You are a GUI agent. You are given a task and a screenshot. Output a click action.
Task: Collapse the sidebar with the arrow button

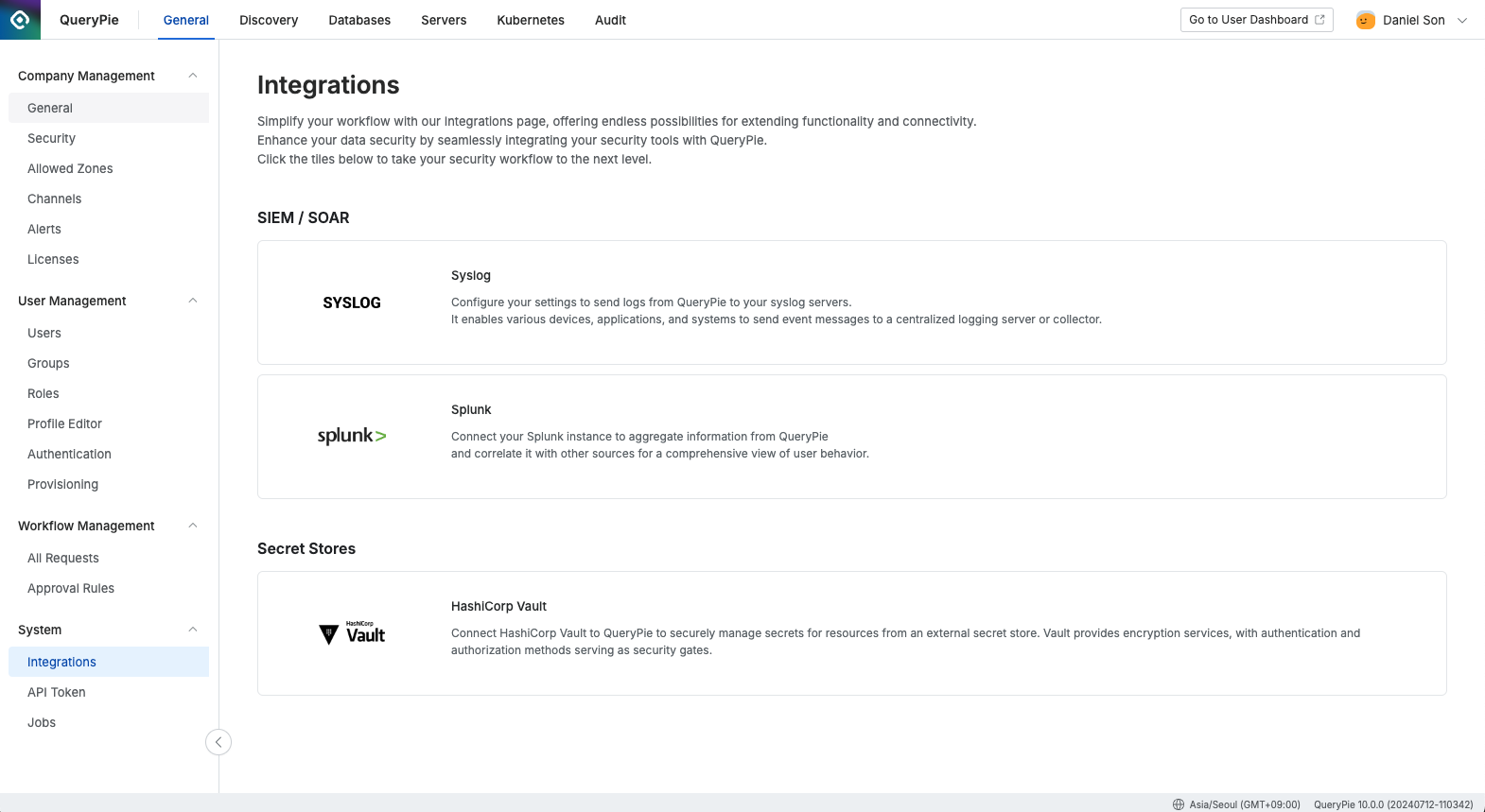point(218,742)
